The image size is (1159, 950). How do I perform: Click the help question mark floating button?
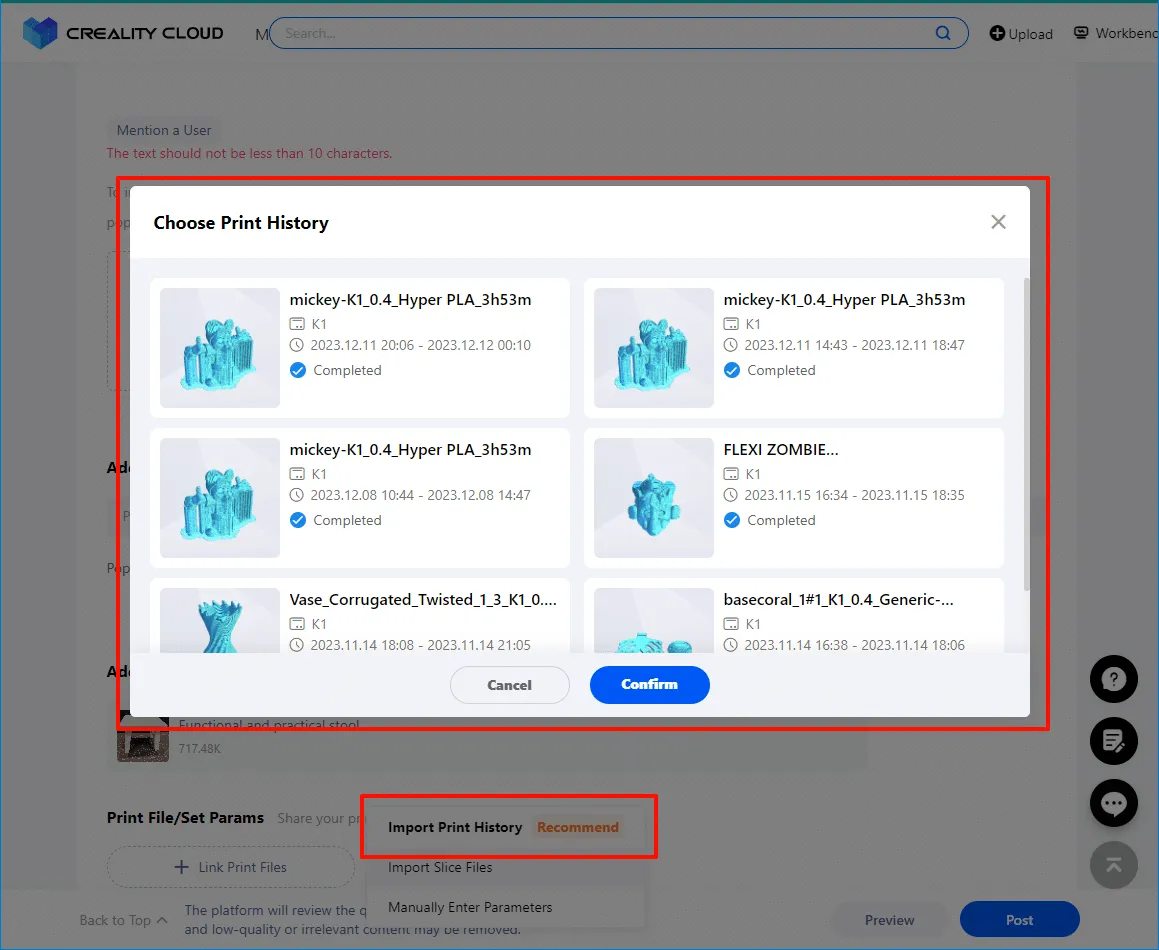pyautogui.click(x=1113, y=680)
